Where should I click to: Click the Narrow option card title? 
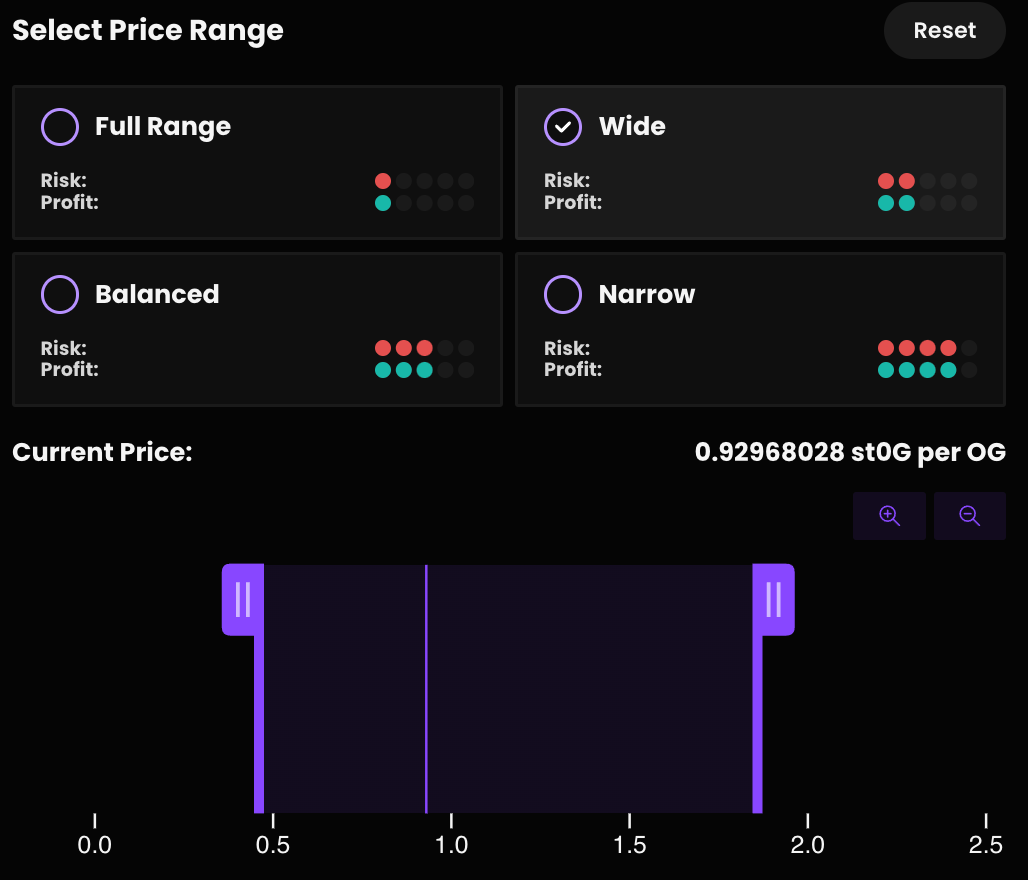[x=647, y=295]
